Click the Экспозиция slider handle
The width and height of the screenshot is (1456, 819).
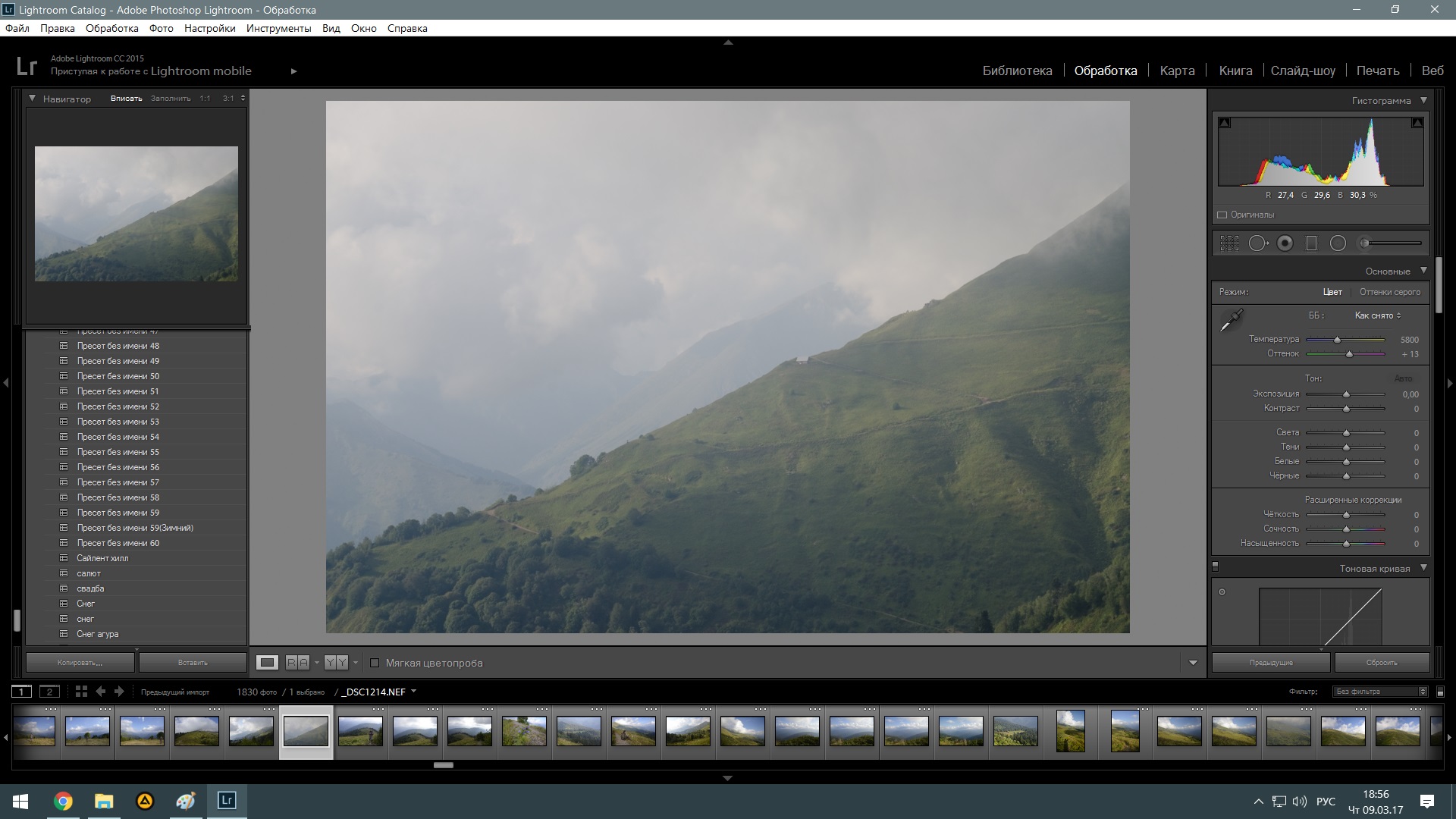(x=1347, y=394)
